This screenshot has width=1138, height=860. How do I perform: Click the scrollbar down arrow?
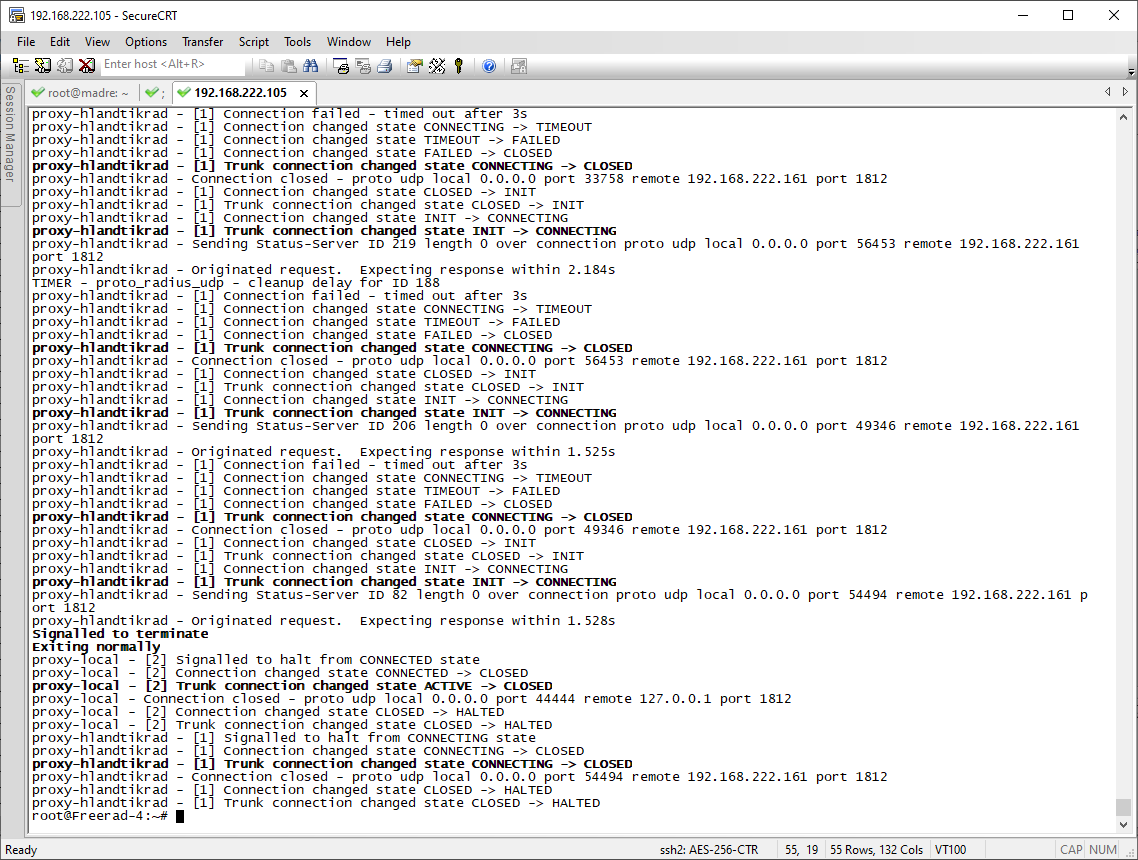1123,824
